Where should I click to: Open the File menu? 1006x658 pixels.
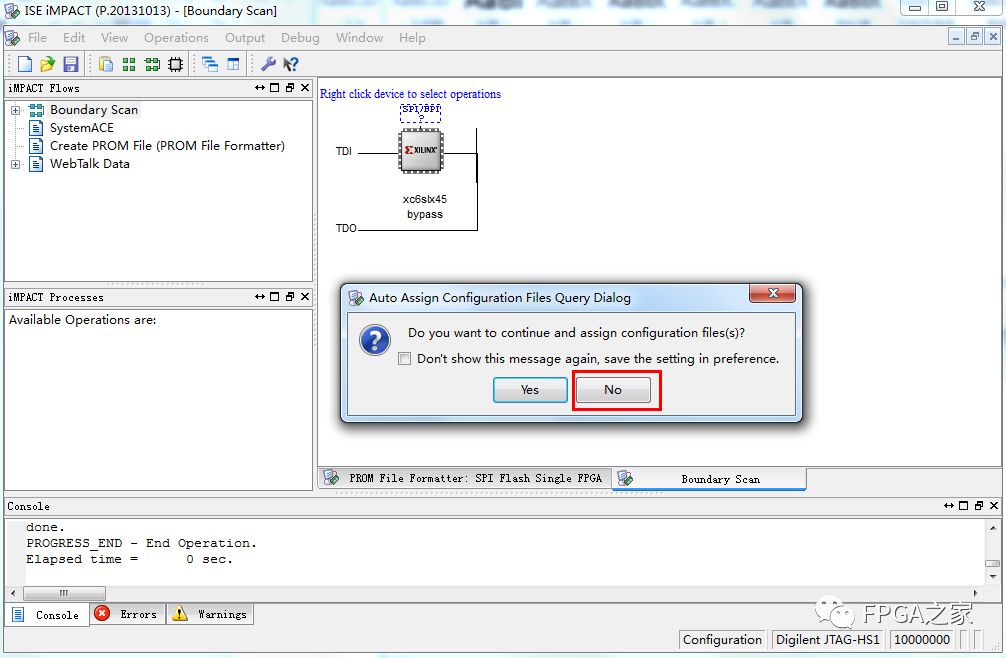[x=37, y=38]
